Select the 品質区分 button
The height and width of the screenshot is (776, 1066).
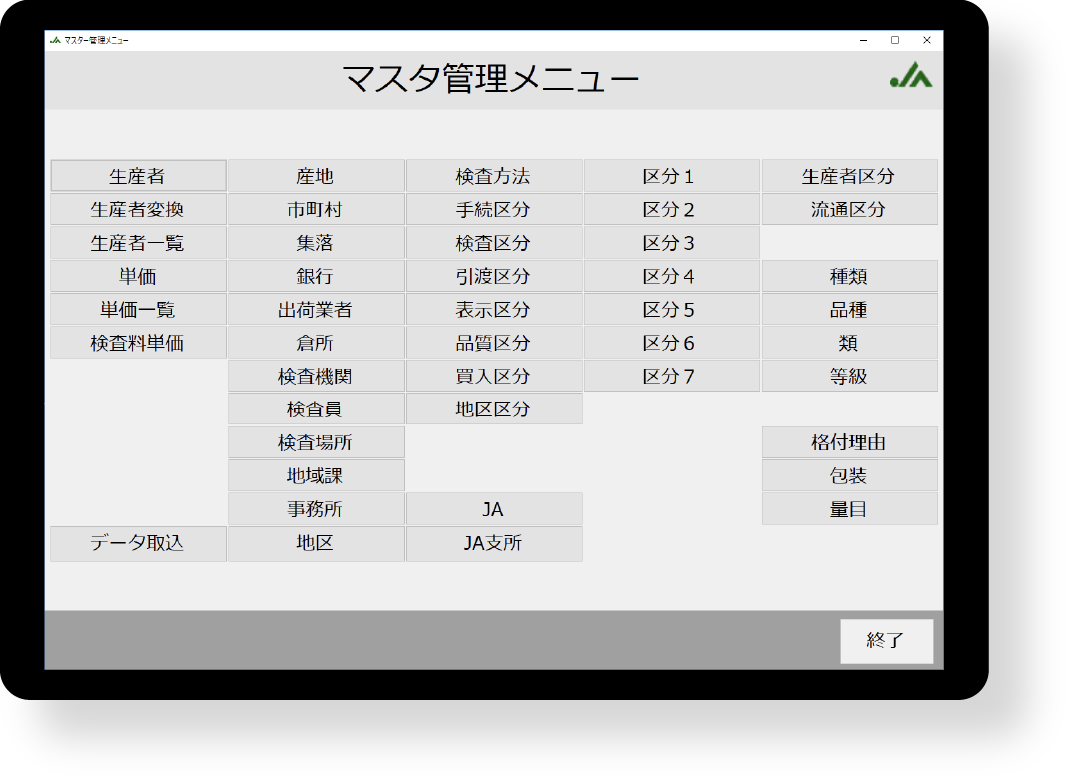point(494,343)
